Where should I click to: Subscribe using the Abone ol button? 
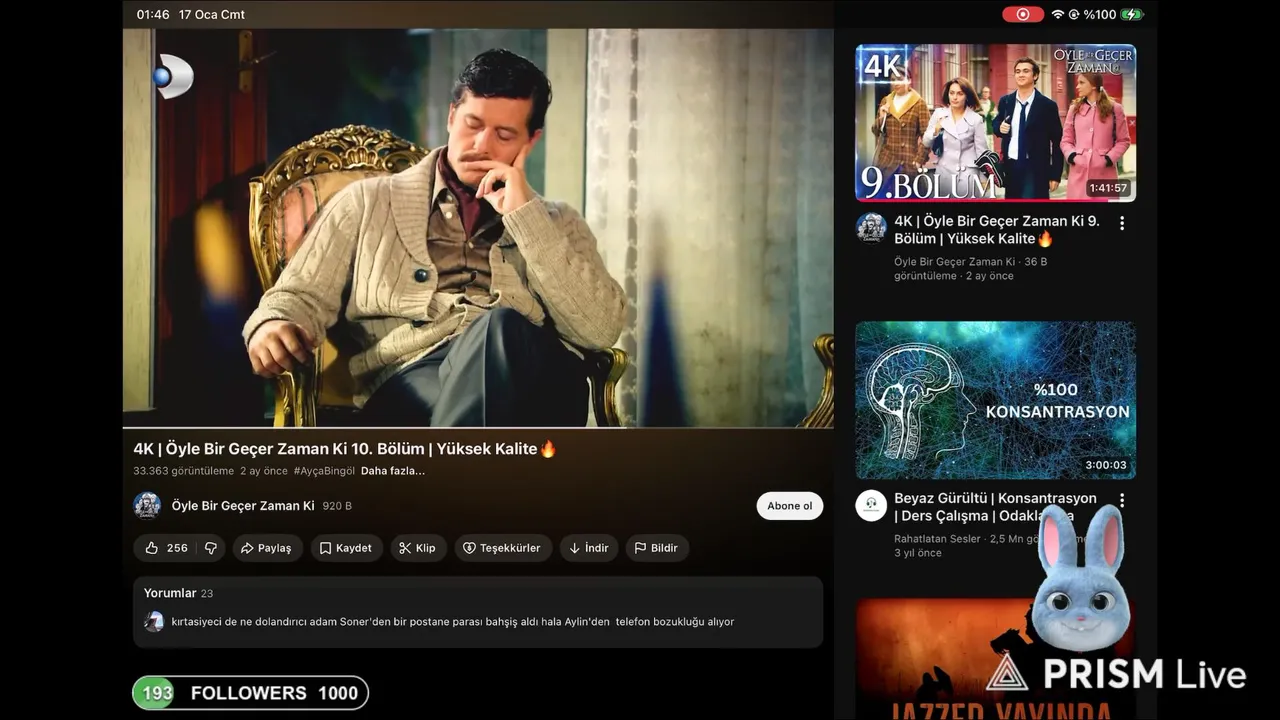[789, 506]
